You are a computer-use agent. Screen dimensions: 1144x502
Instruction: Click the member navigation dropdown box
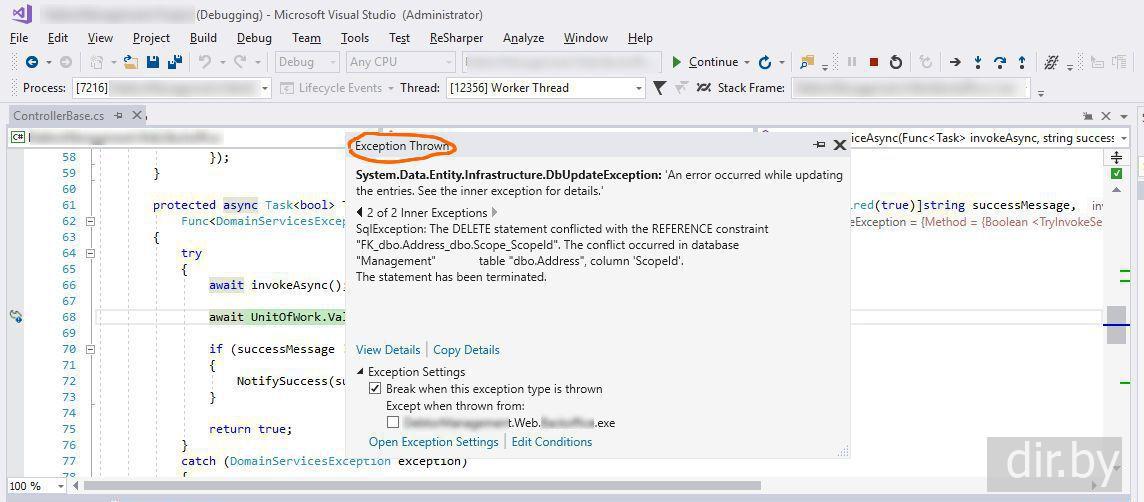click(944, 137)
